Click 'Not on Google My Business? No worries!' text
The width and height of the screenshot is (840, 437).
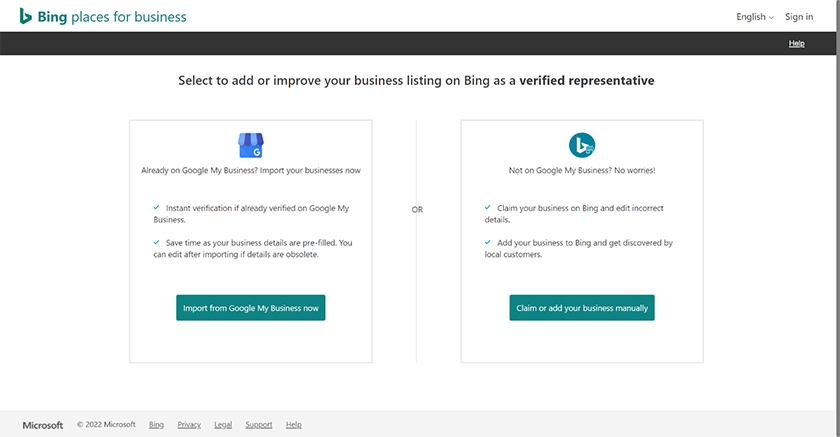coord(582,170)
